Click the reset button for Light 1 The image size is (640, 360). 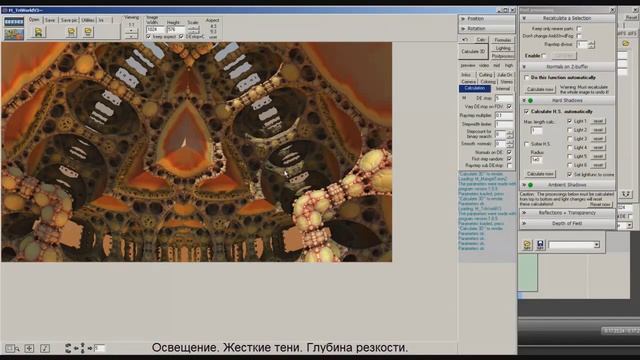click(598, 121)
